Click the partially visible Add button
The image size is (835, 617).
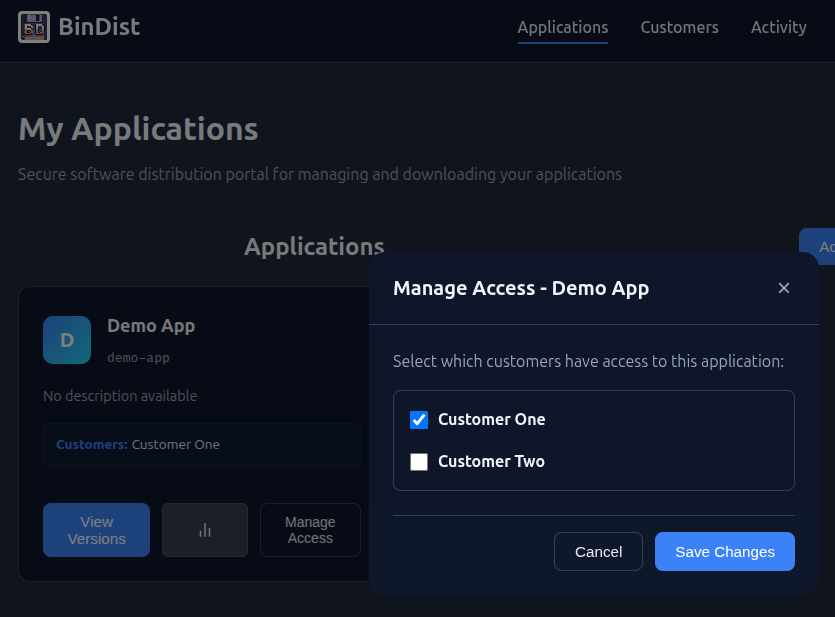click(817, 246)
